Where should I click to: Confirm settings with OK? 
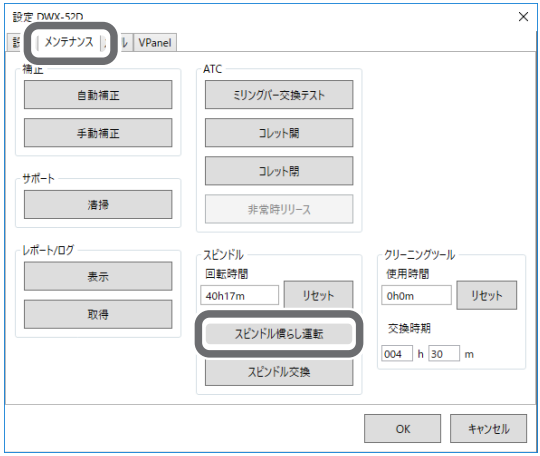(x=403, y=429)
